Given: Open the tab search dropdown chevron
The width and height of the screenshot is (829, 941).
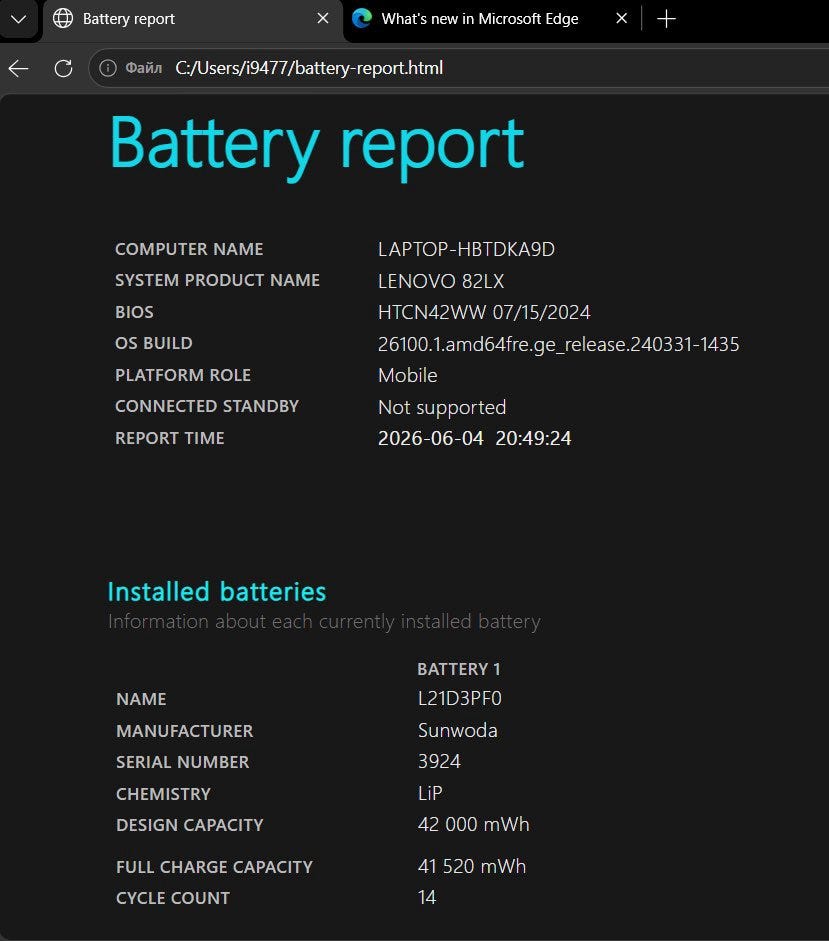Looking at the screenshot, I should pyautogui.click(x=19, y=19).
